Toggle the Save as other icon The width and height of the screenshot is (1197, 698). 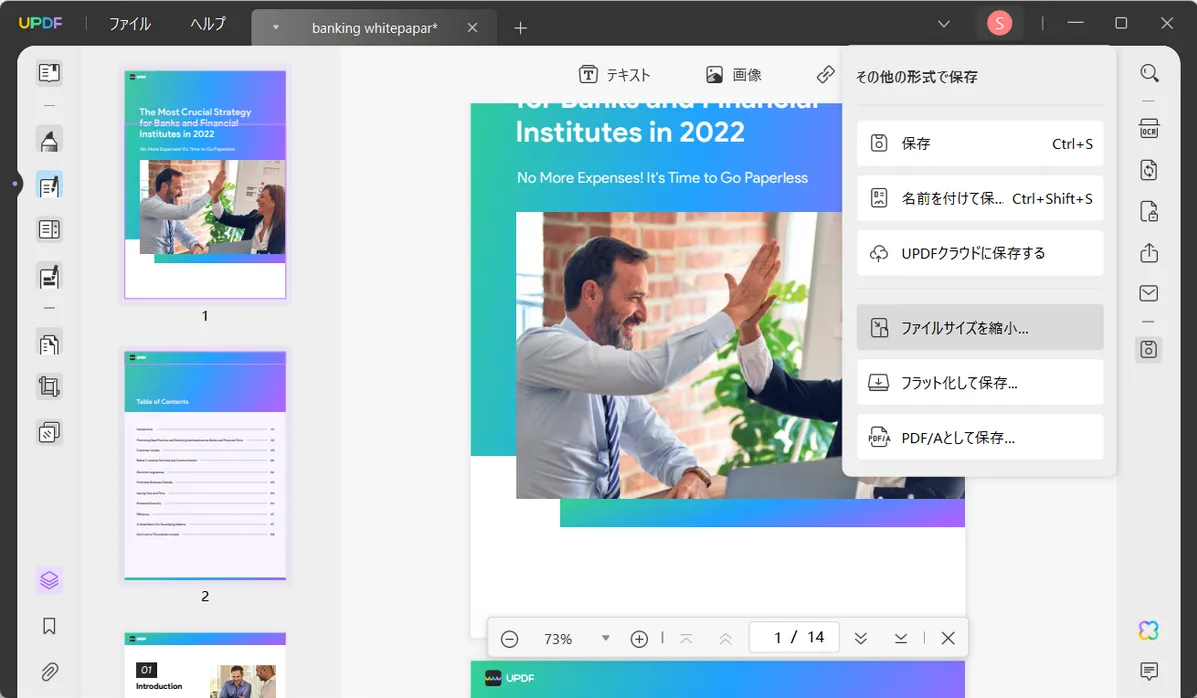(x=1149, y=350)
